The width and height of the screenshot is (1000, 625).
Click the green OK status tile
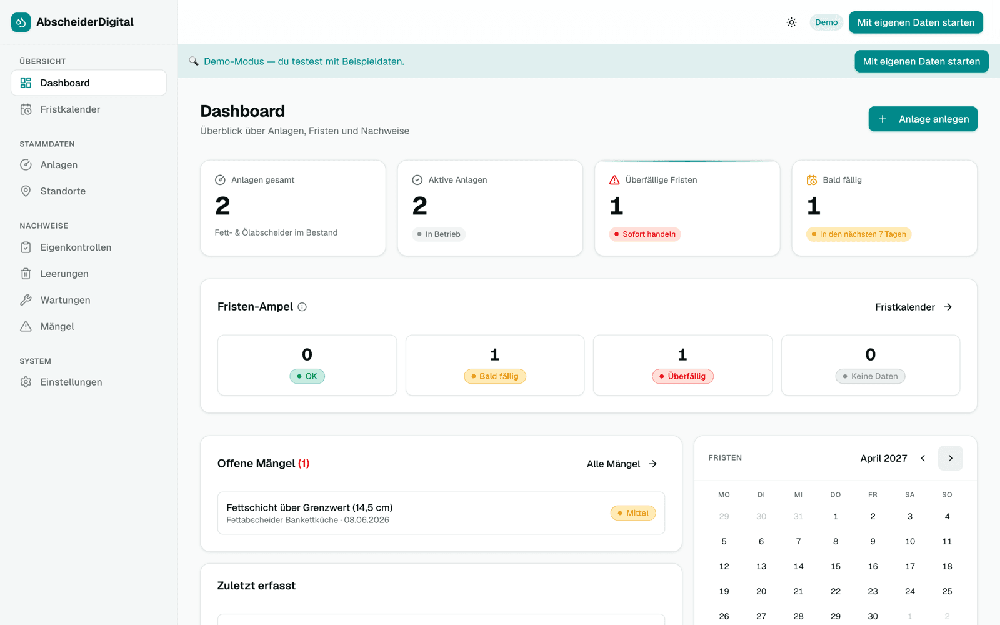[307, 365]
